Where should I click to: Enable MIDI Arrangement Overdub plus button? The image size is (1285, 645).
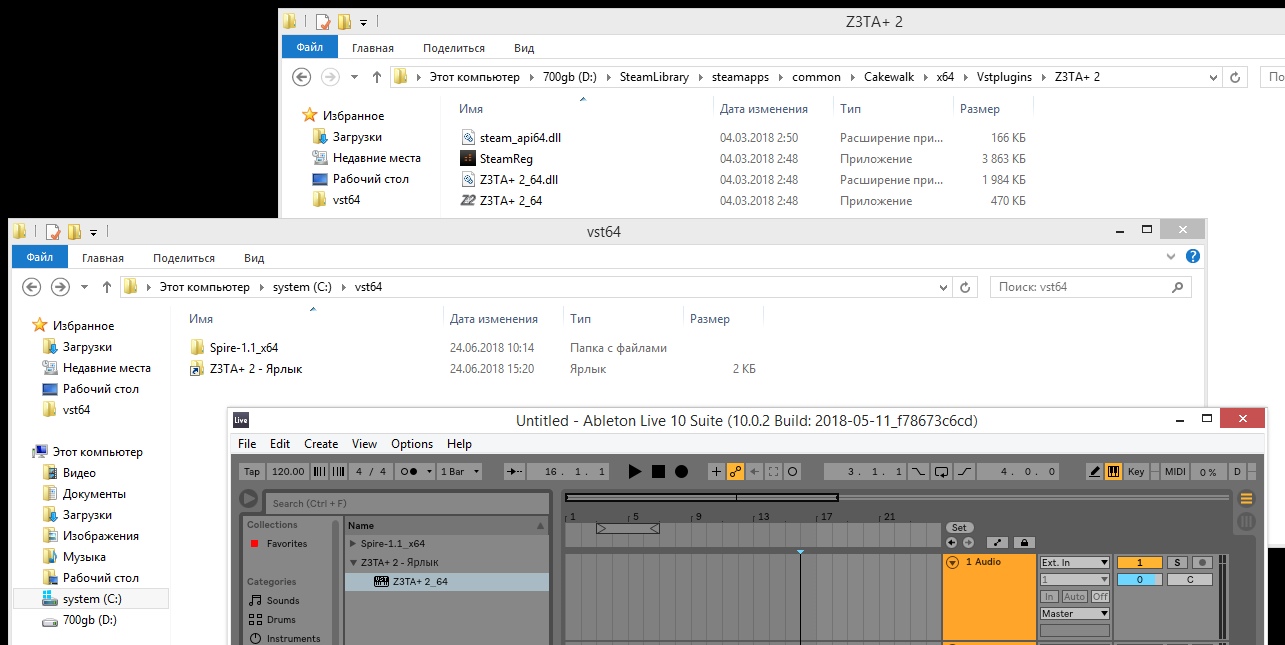(716, 471)
